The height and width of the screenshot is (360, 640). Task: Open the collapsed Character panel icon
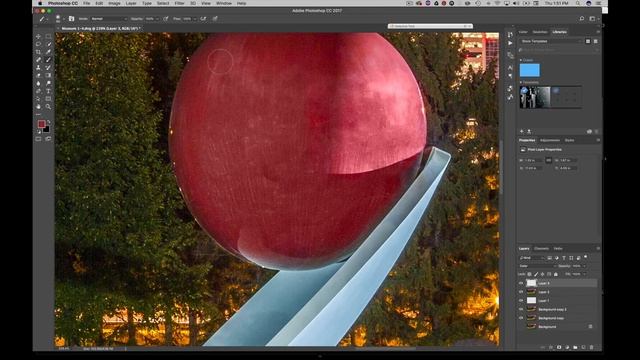click(510, 67)
